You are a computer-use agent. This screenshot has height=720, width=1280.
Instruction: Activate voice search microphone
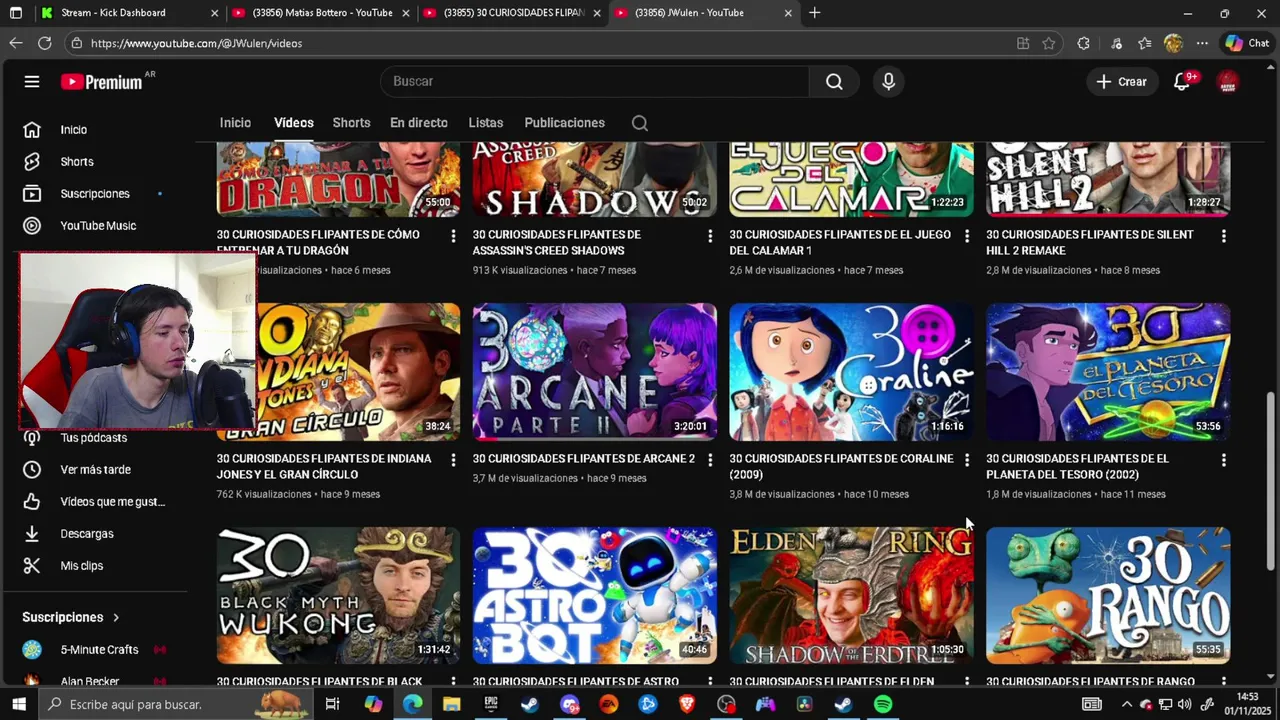(x=888, y=82)
